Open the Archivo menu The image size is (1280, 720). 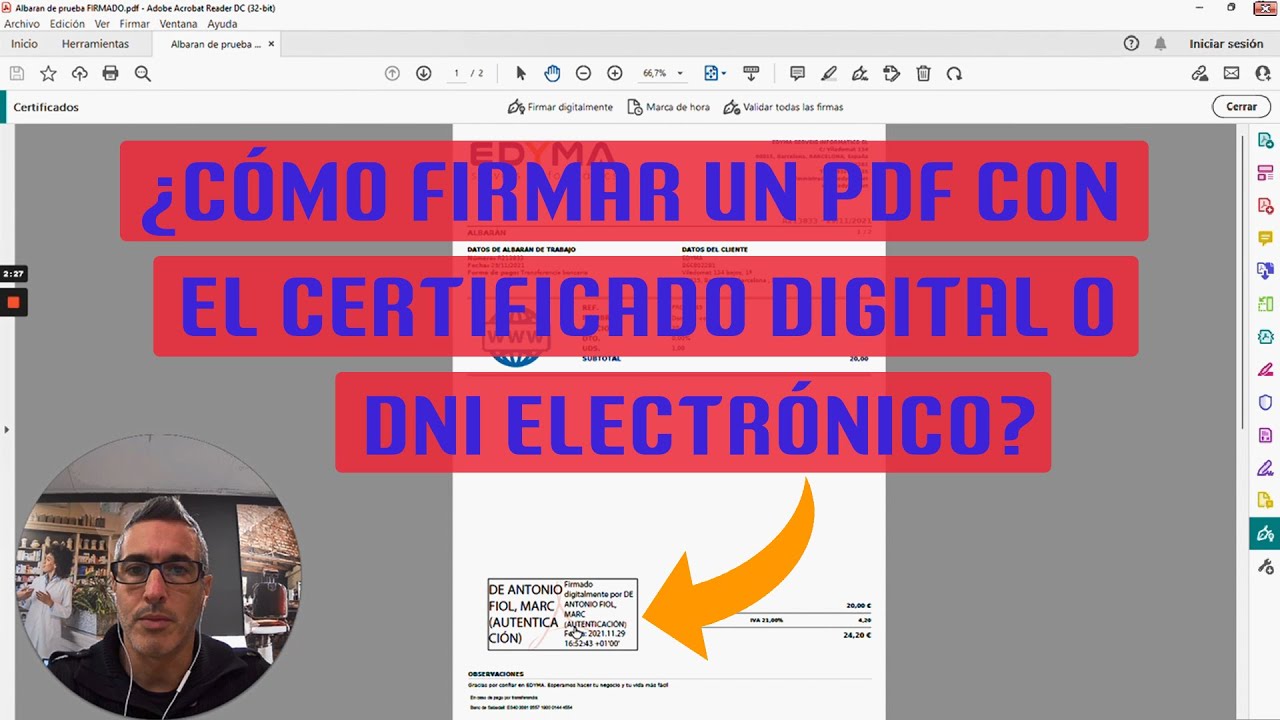22,24
